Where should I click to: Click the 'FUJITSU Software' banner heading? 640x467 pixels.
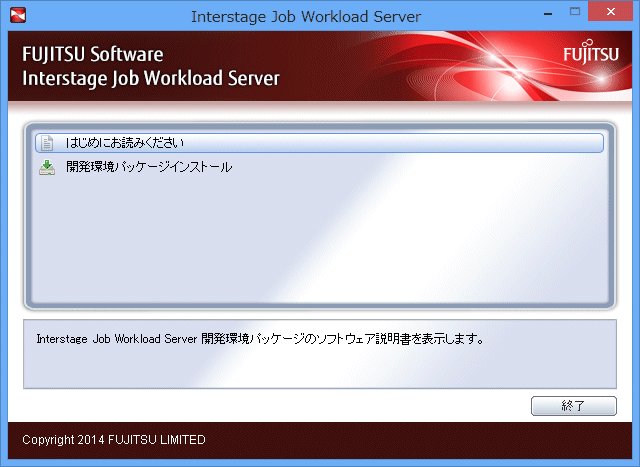click(x=92, y=55)
